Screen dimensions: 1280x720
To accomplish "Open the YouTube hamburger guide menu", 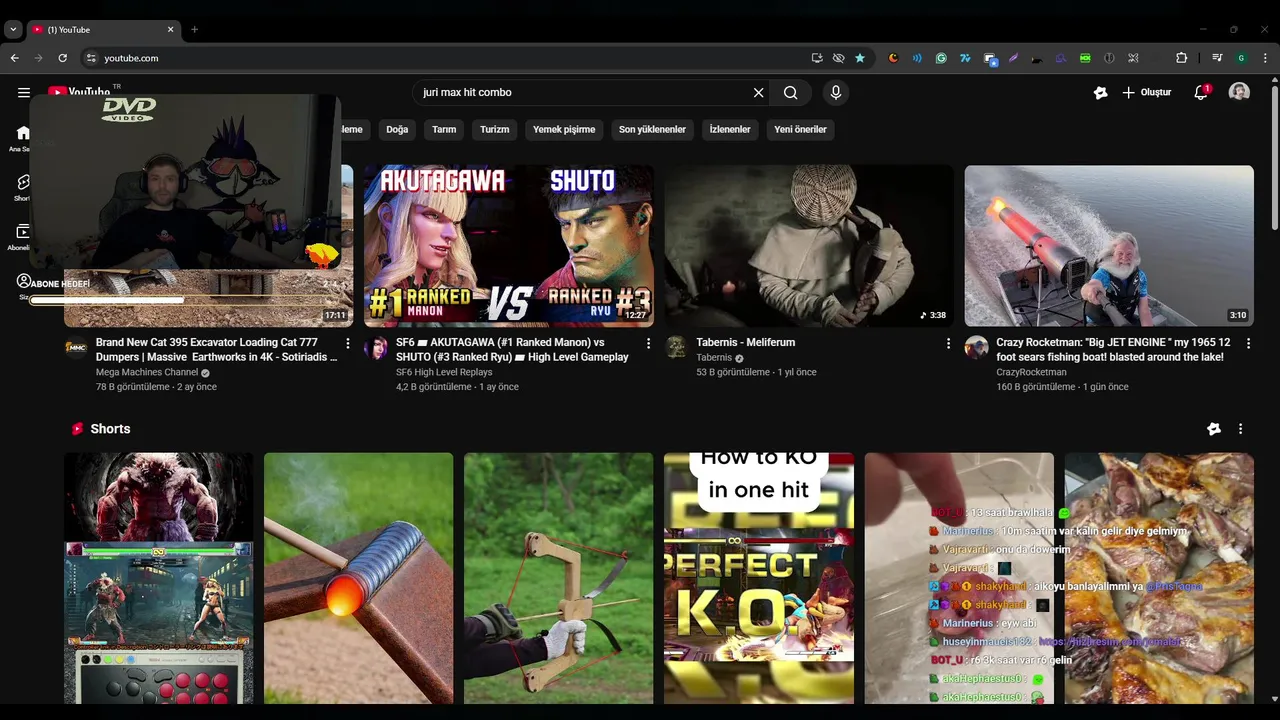I will pyautogui.click(x=23, y=92).
